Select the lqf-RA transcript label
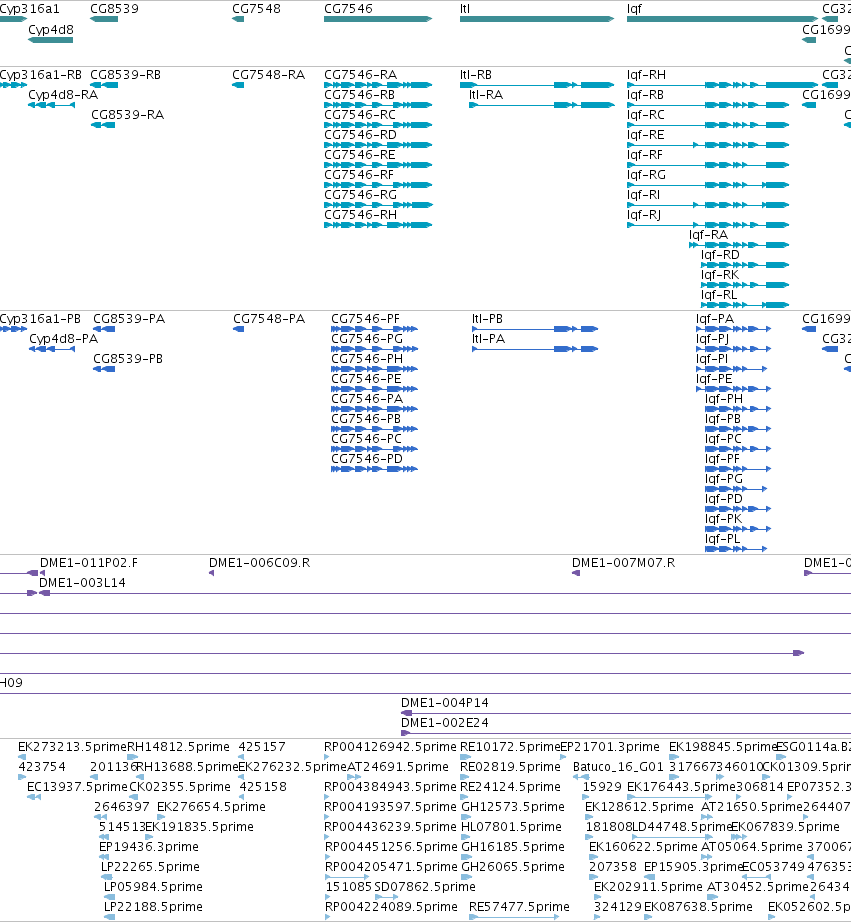 [x=709, y=235]
